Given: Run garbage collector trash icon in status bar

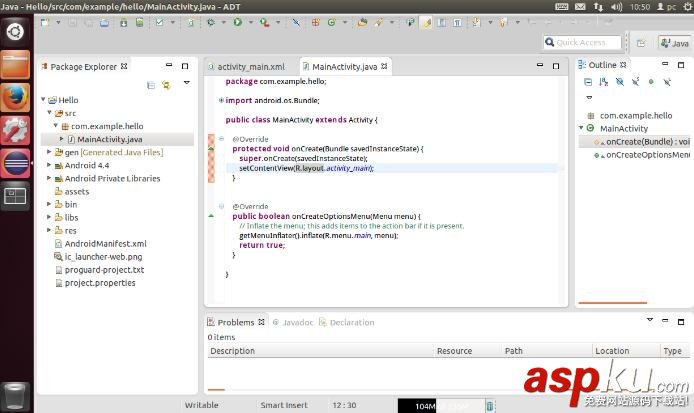Looking at the screenshot, I should pyautogui.click(x=490, y=405).
